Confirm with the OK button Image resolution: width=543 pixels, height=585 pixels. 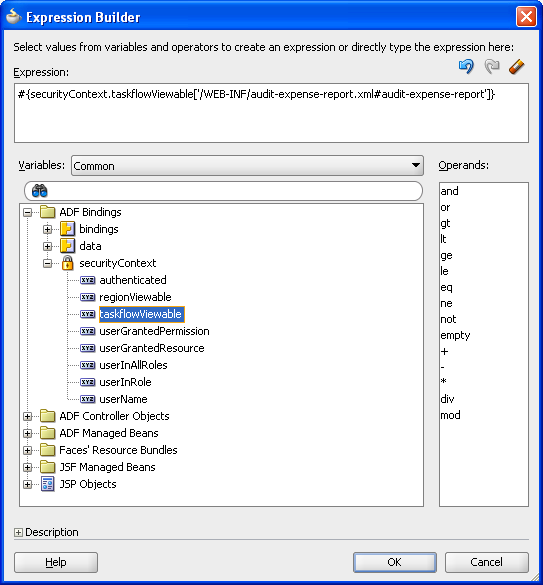395,562
